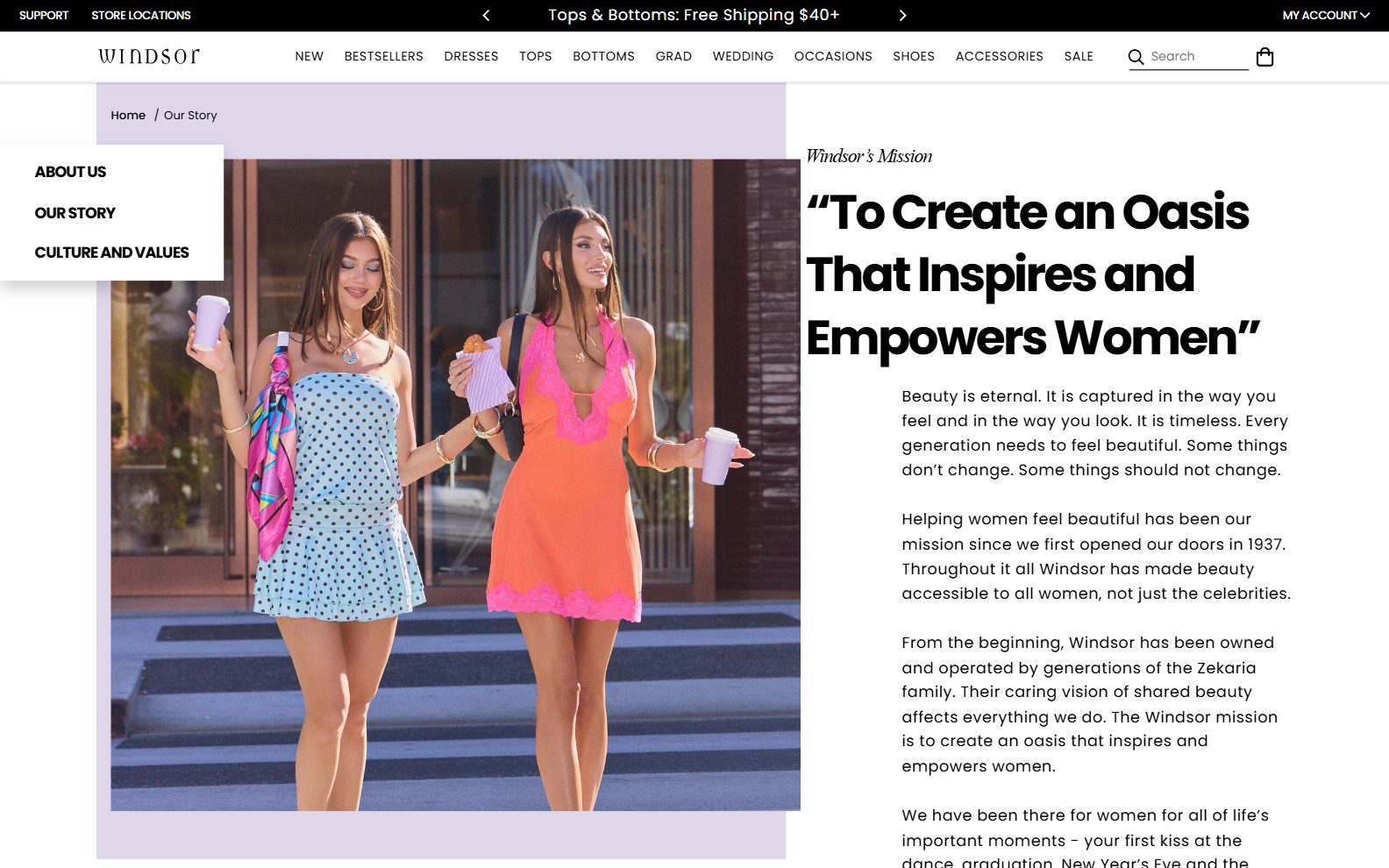Open the shopping bag icon
1389x868 pixels.
pyautogui.click(x=1264, y=57)
